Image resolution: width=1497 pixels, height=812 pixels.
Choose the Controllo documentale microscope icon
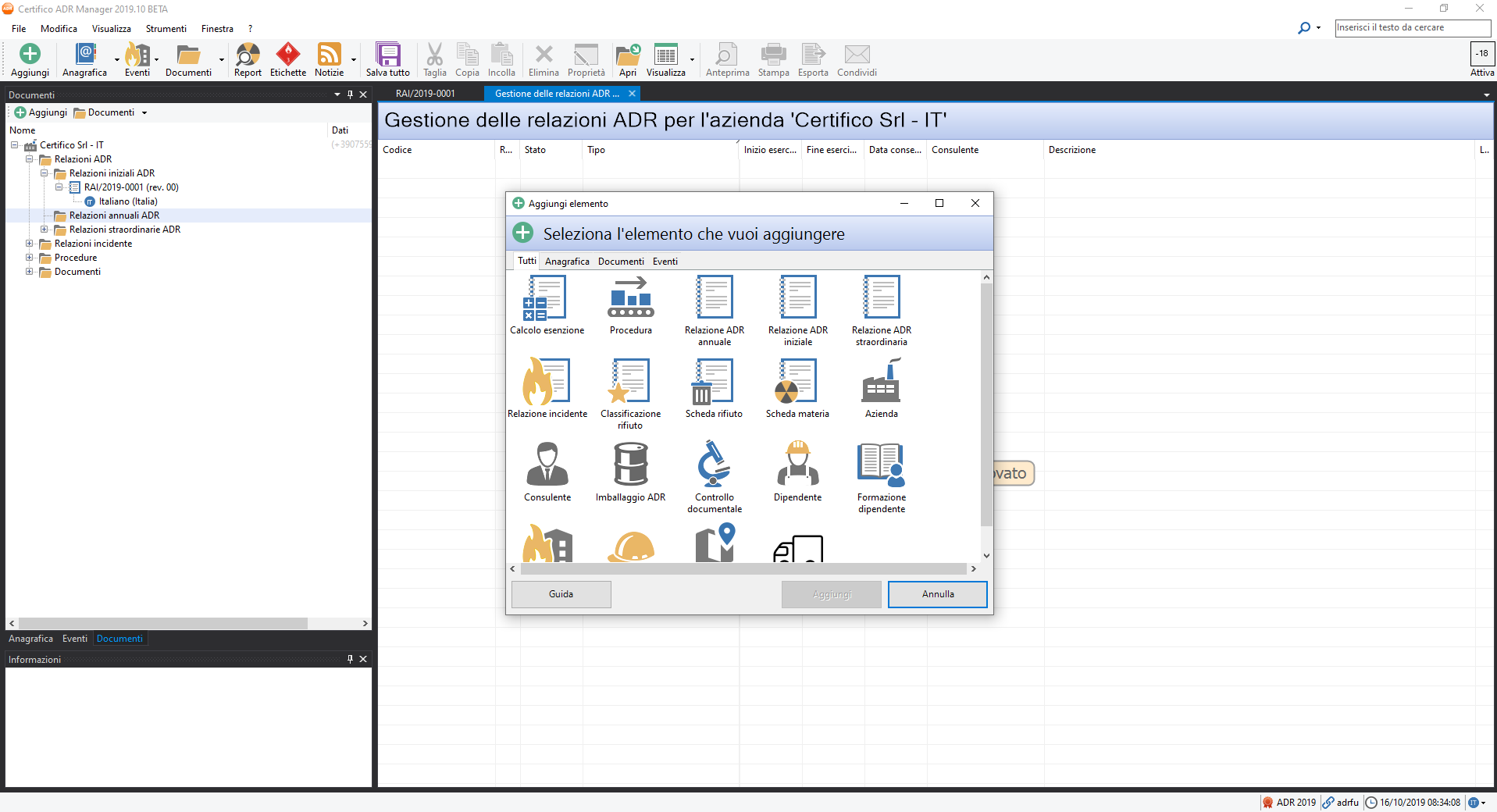714,465
